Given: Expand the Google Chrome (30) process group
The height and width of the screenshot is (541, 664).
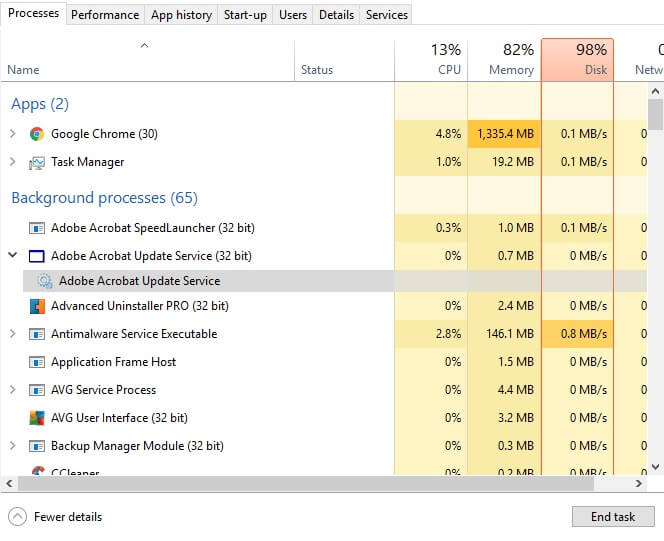Looking at the screenshot, I should tap(13, 134).
